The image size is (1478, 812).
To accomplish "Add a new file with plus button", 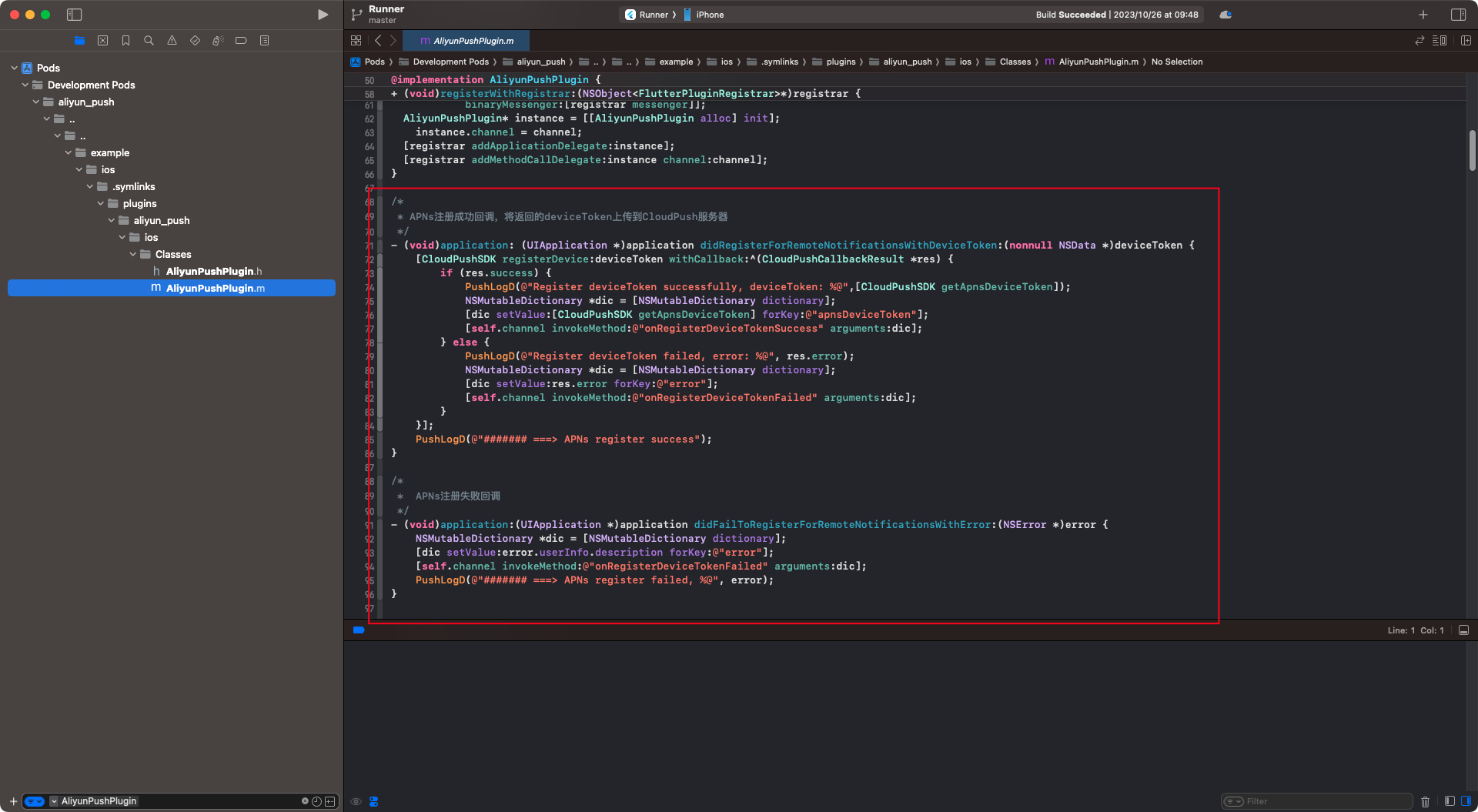I will 13,801.
